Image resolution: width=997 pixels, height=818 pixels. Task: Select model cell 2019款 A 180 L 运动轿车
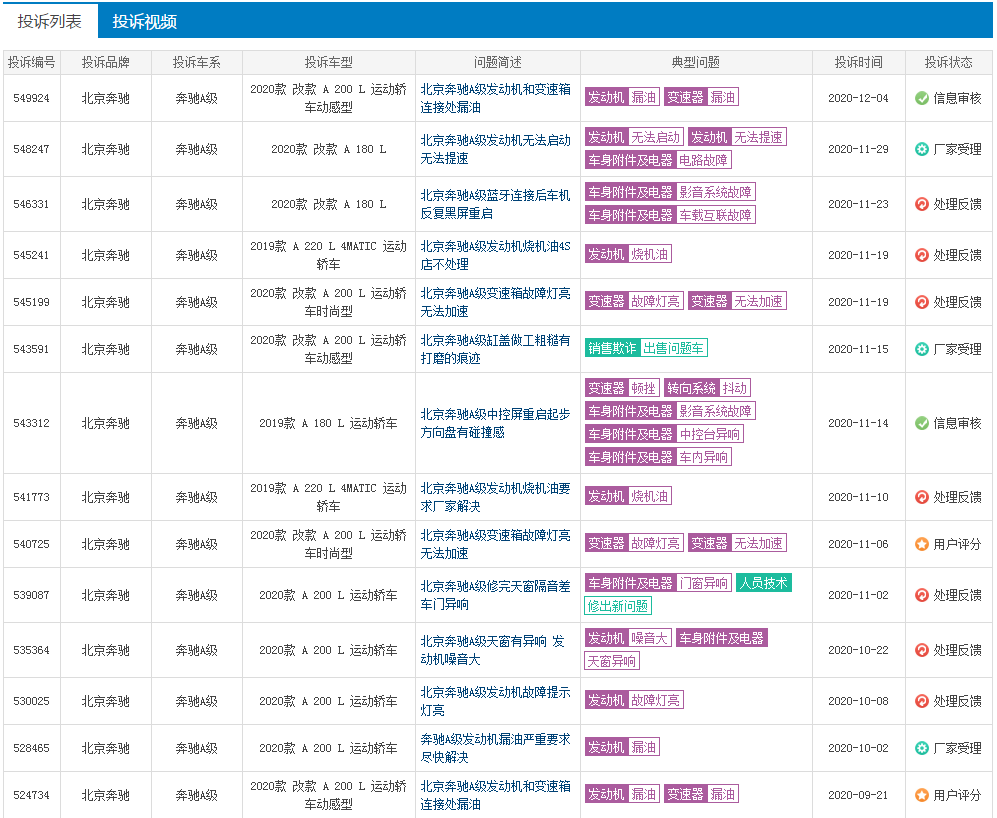tap(328, 424)
